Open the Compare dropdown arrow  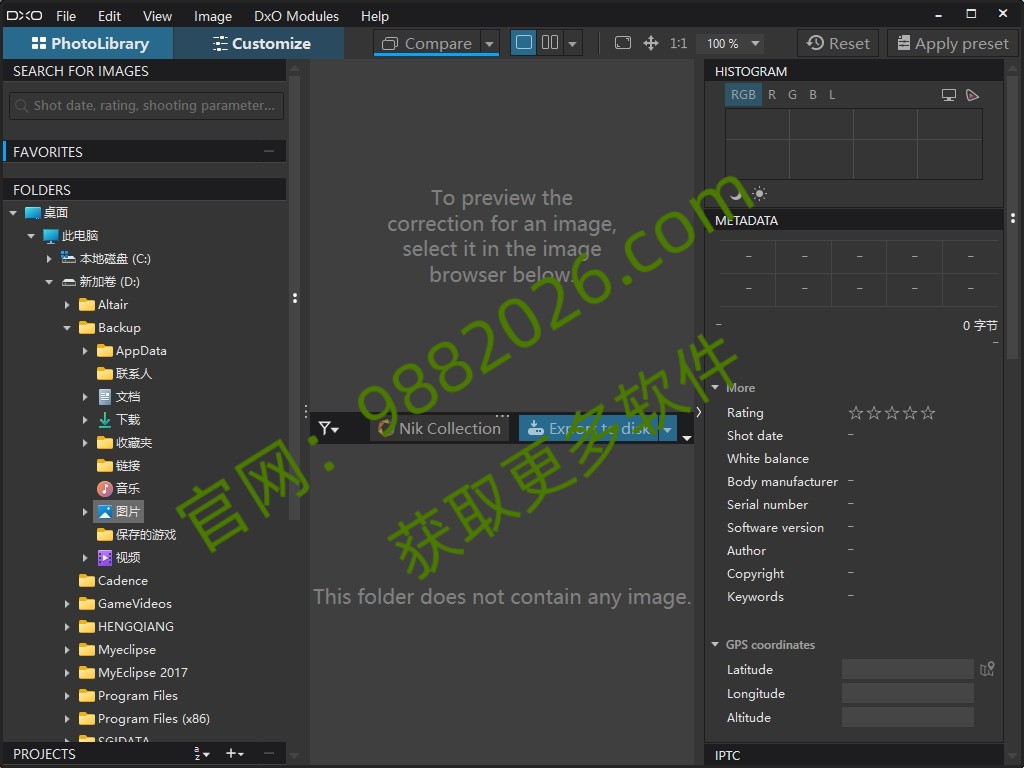pyautogui.click(x=489, y=44)
